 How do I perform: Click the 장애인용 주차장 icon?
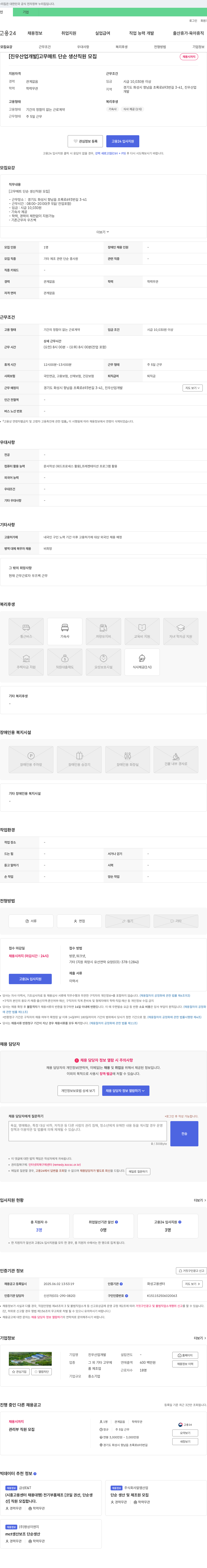coord(31,760)
